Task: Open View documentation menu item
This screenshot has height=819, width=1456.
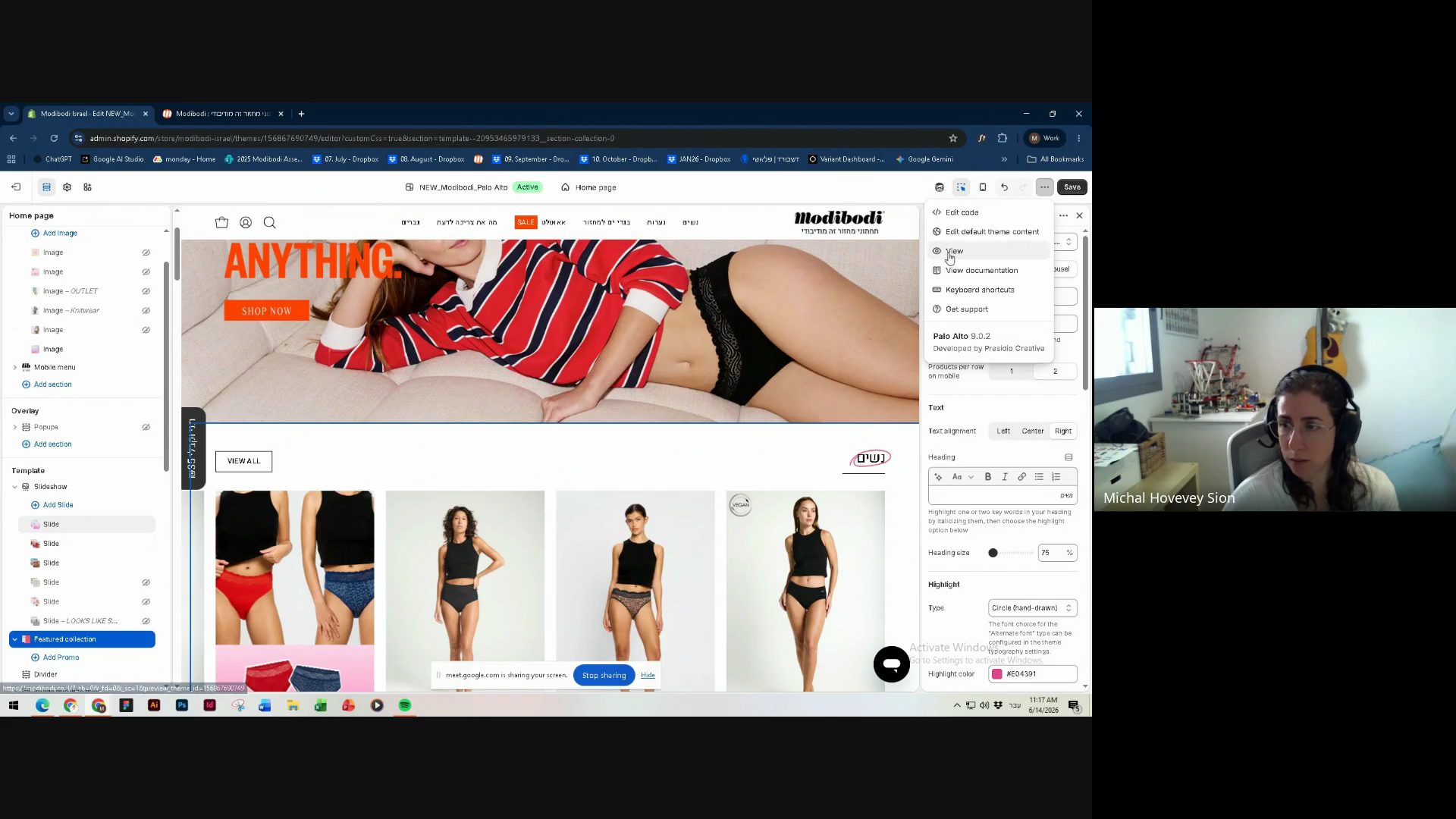Action: tap(989, 271)
